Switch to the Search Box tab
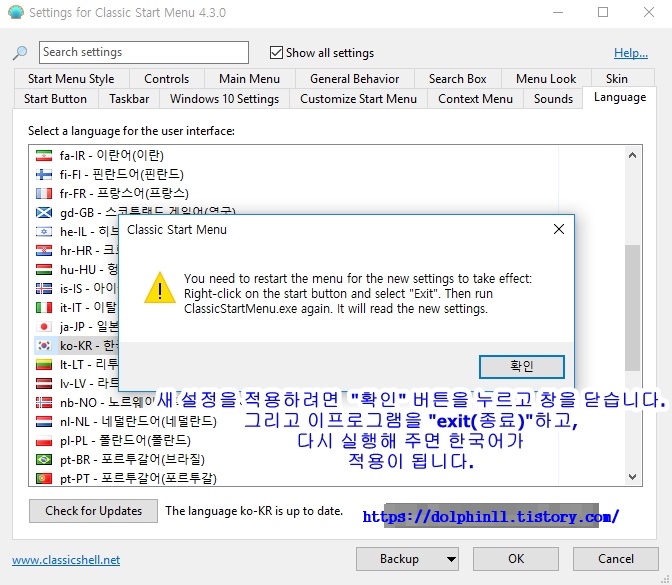Image resolution: width=672 pixels, height=585 pixels. click(458, 79)
